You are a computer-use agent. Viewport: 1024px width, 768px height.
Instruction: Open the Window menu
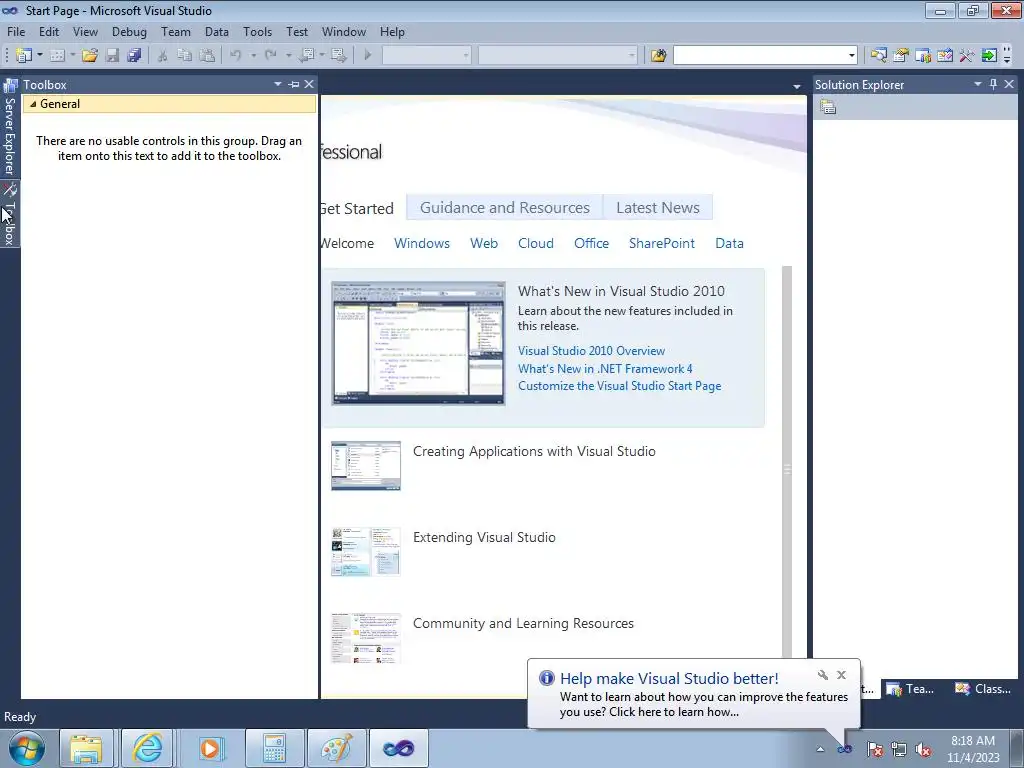344,31
